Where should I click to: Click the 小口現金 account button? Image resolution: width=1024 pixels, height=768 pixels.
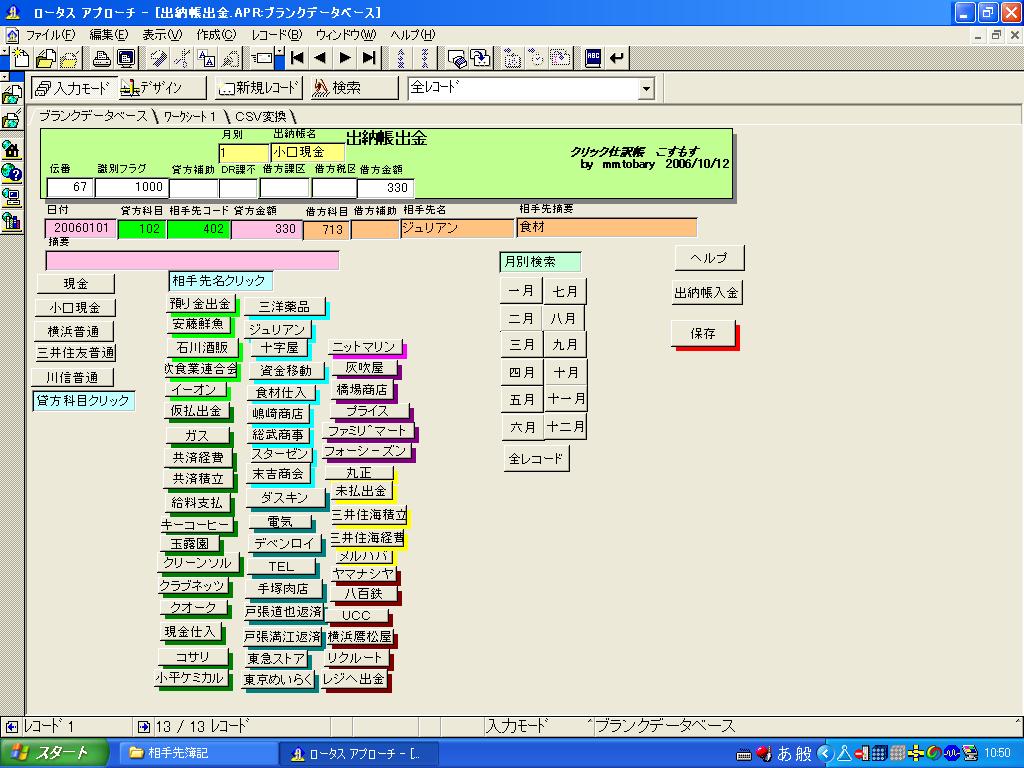click(x=75, y=308)
